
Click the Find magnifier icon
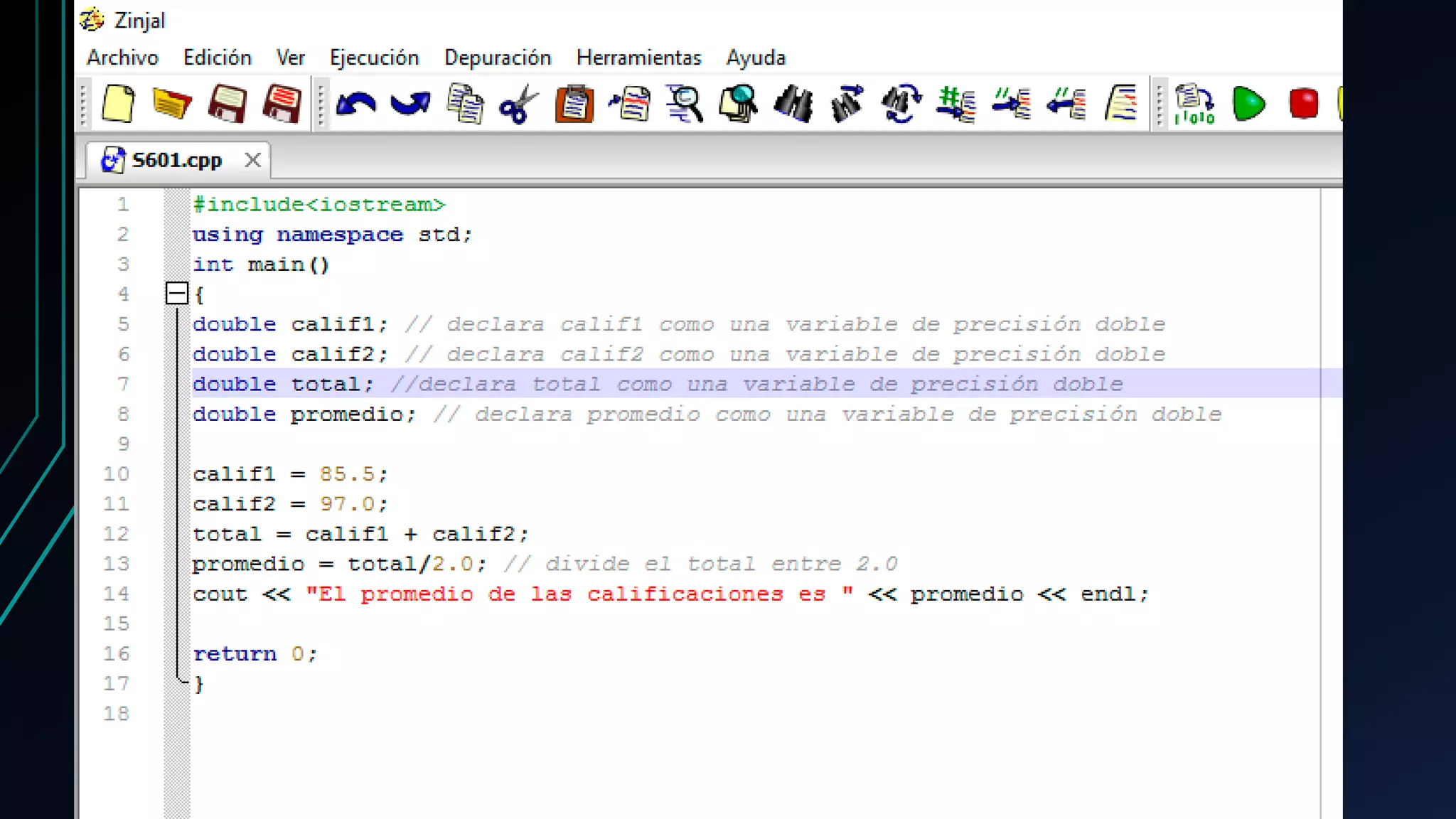tap(684, 104)
